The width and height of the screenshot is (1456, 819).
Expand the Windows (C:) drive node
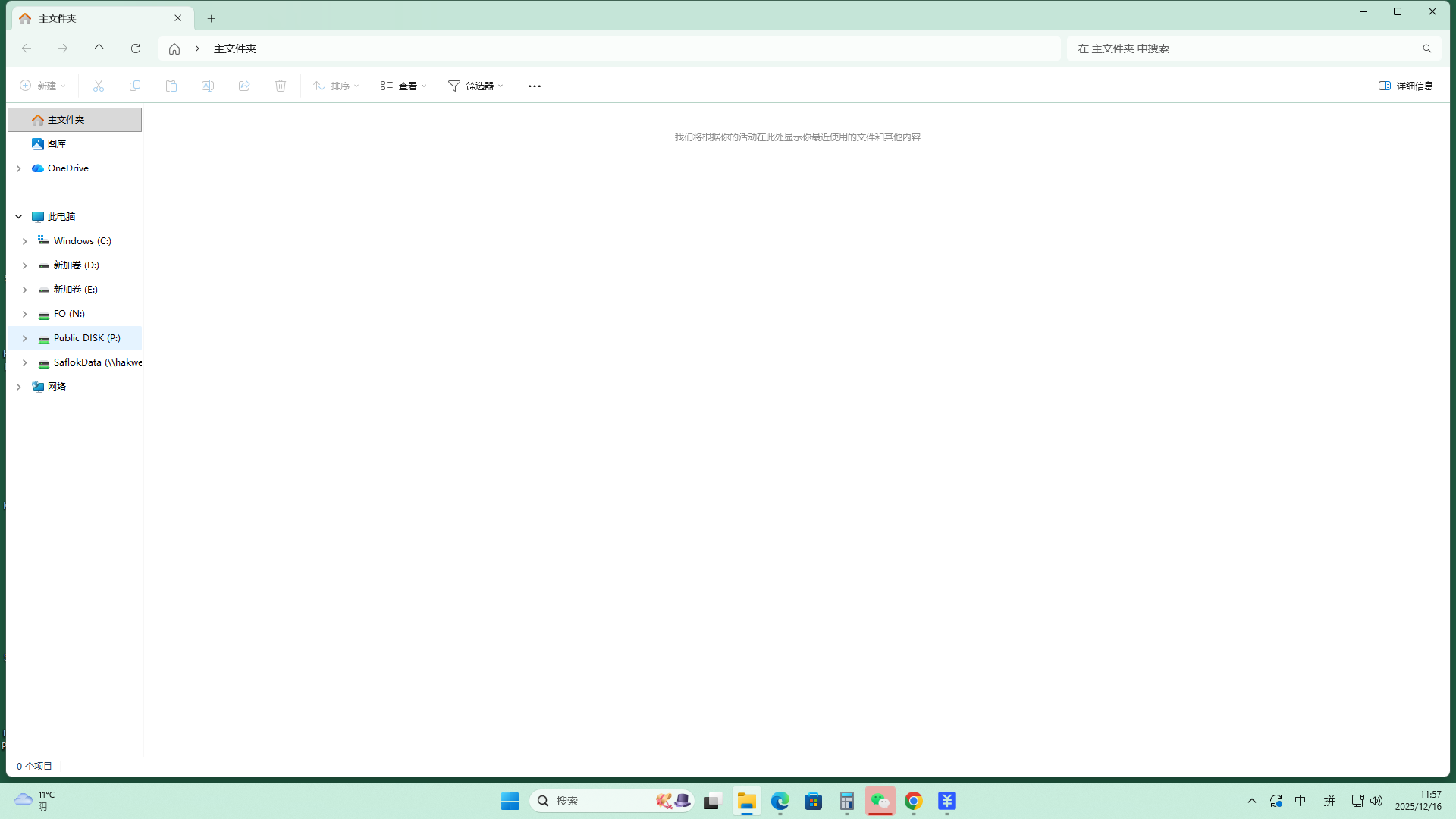[x=25, y=241]
